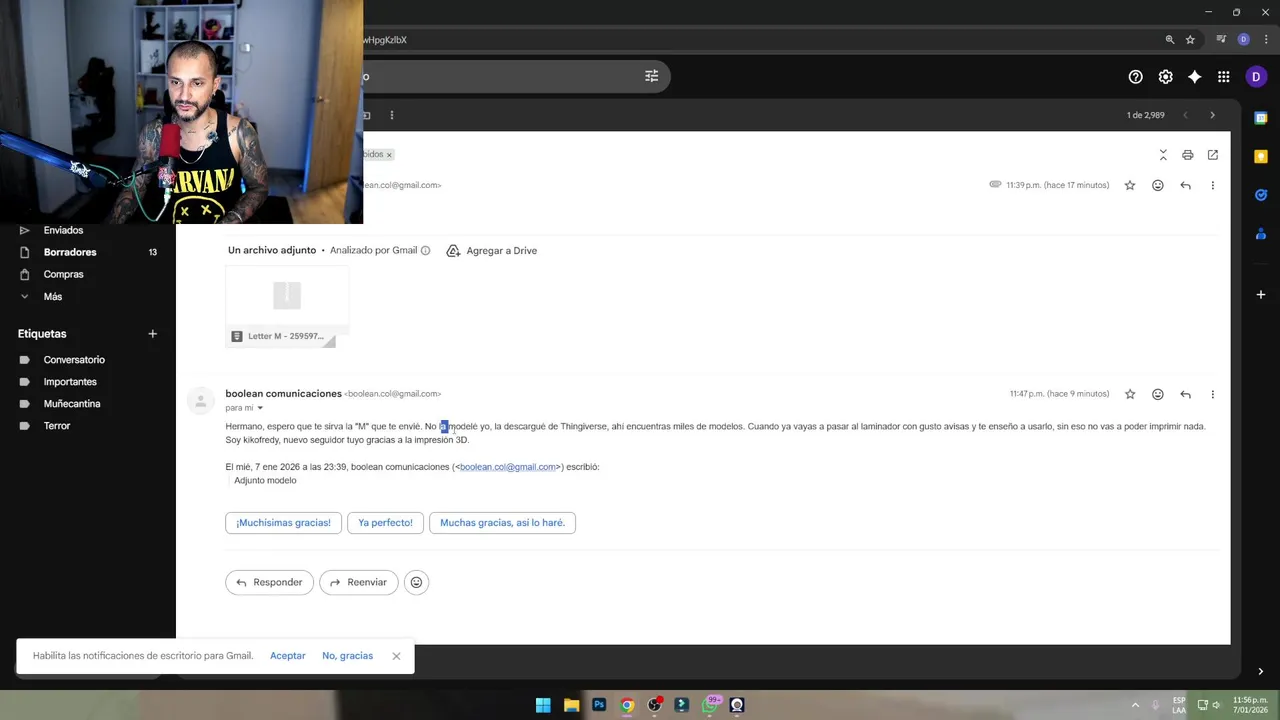Open Gmail Settings gear icon
The image size is (1280, 720).
[1165, 77]
